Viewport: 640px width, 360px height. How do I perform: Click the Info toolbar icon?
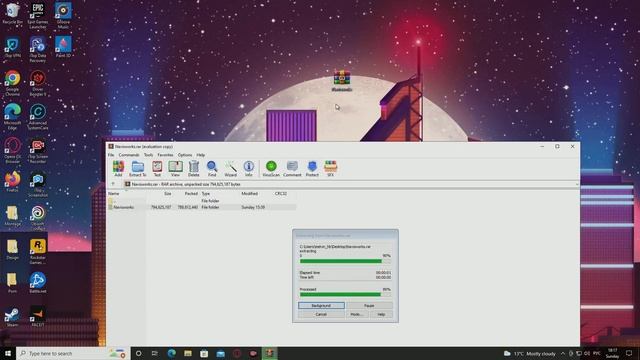(x=249, y=168)
